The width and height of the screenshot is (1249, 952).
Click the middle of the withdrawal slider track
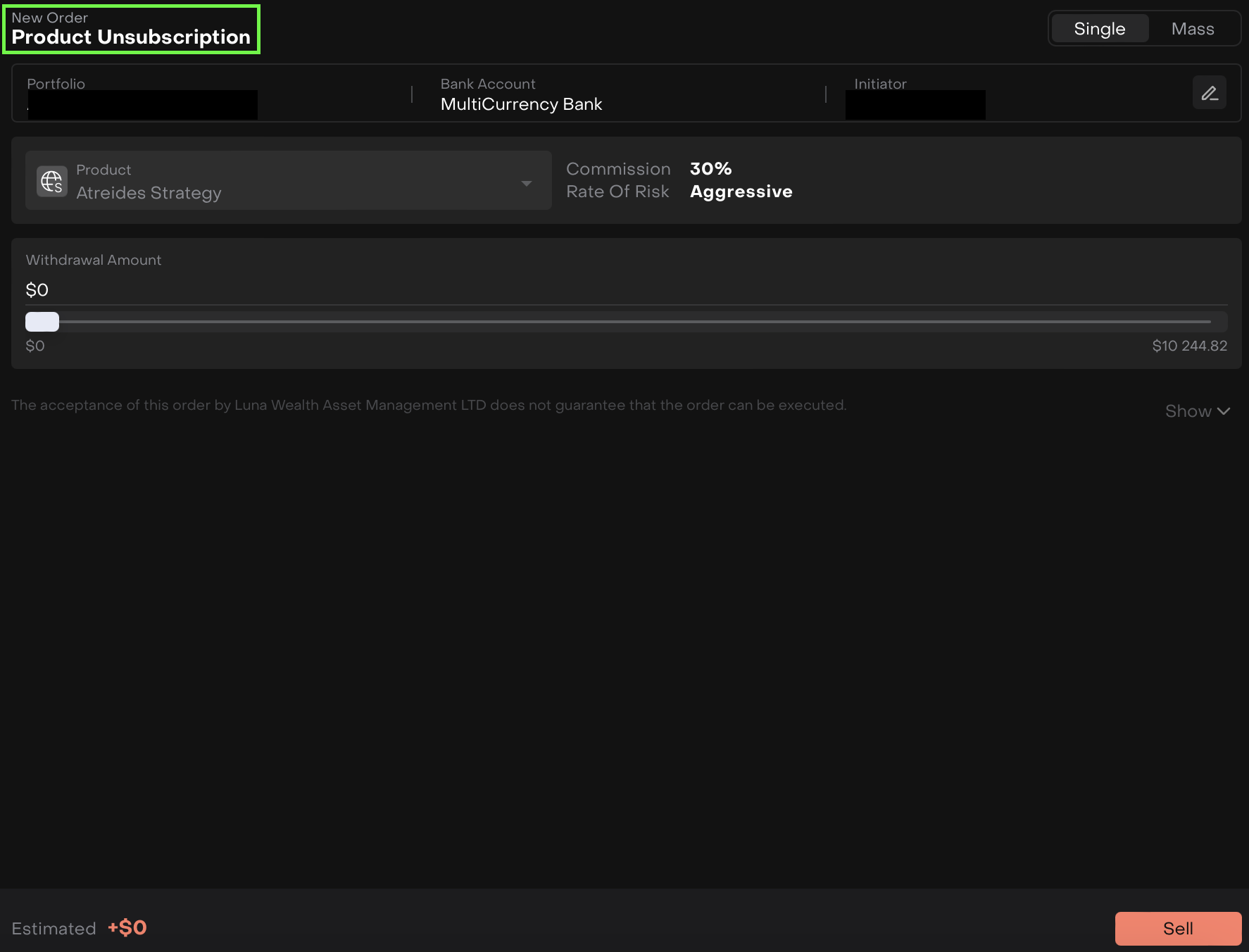coord(625,322)
